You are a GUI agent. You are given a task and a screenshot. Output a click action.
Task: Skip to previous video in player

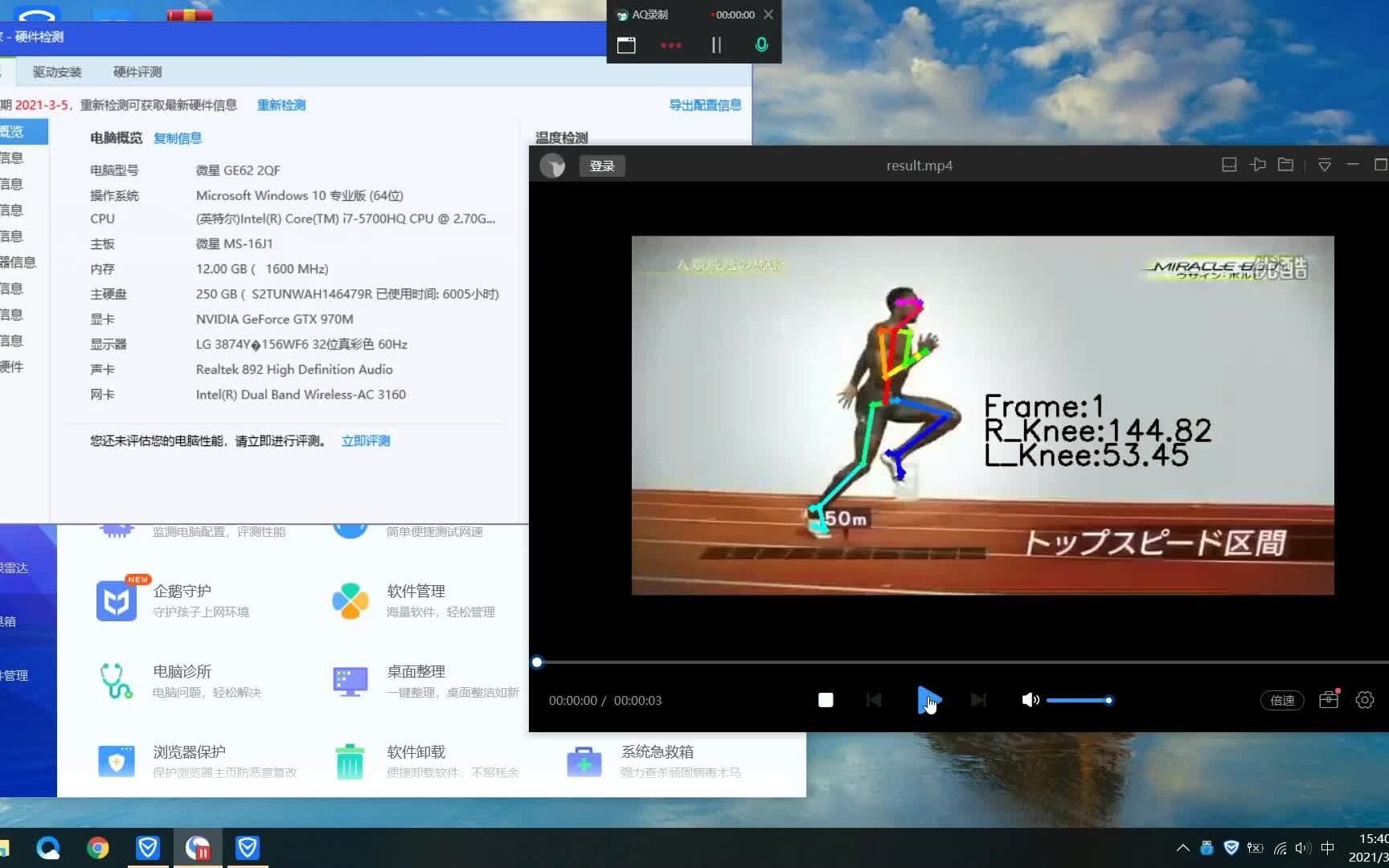[x=874, y=700]
